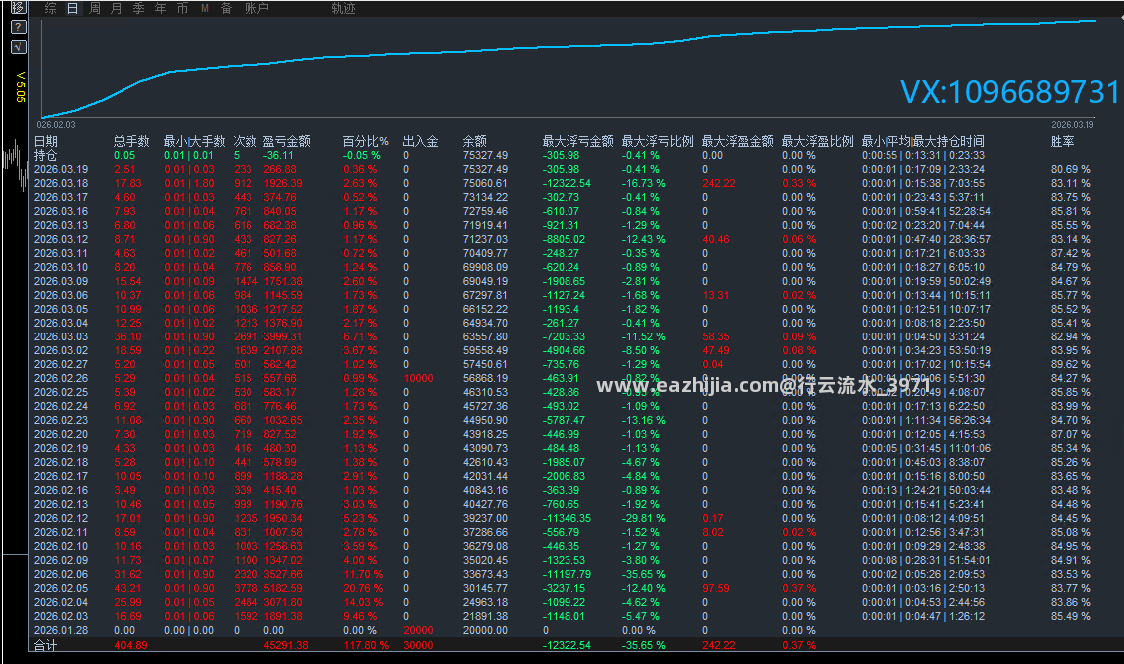Select the 2026.03.12 date row
This screenshot has height=664, width=1124.
point(61,239)
